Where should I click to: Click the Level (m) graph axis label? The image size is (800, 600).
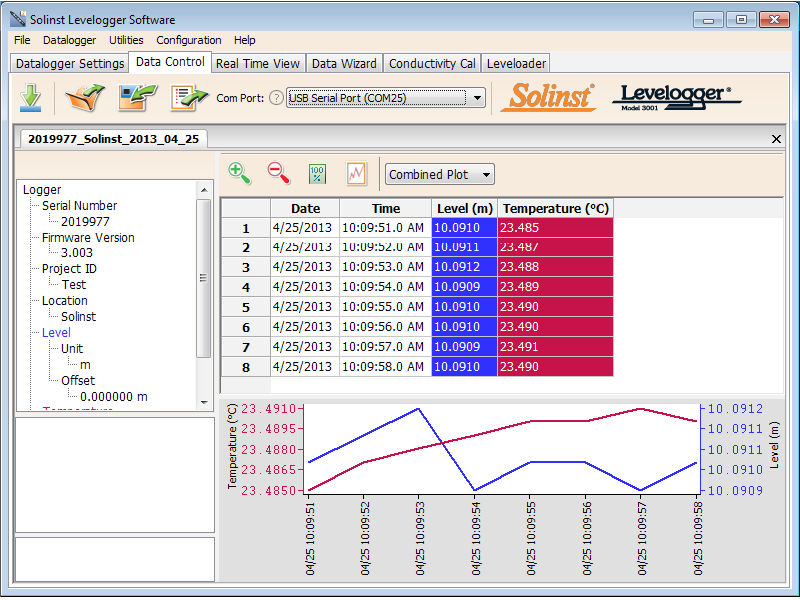[774, 444]
